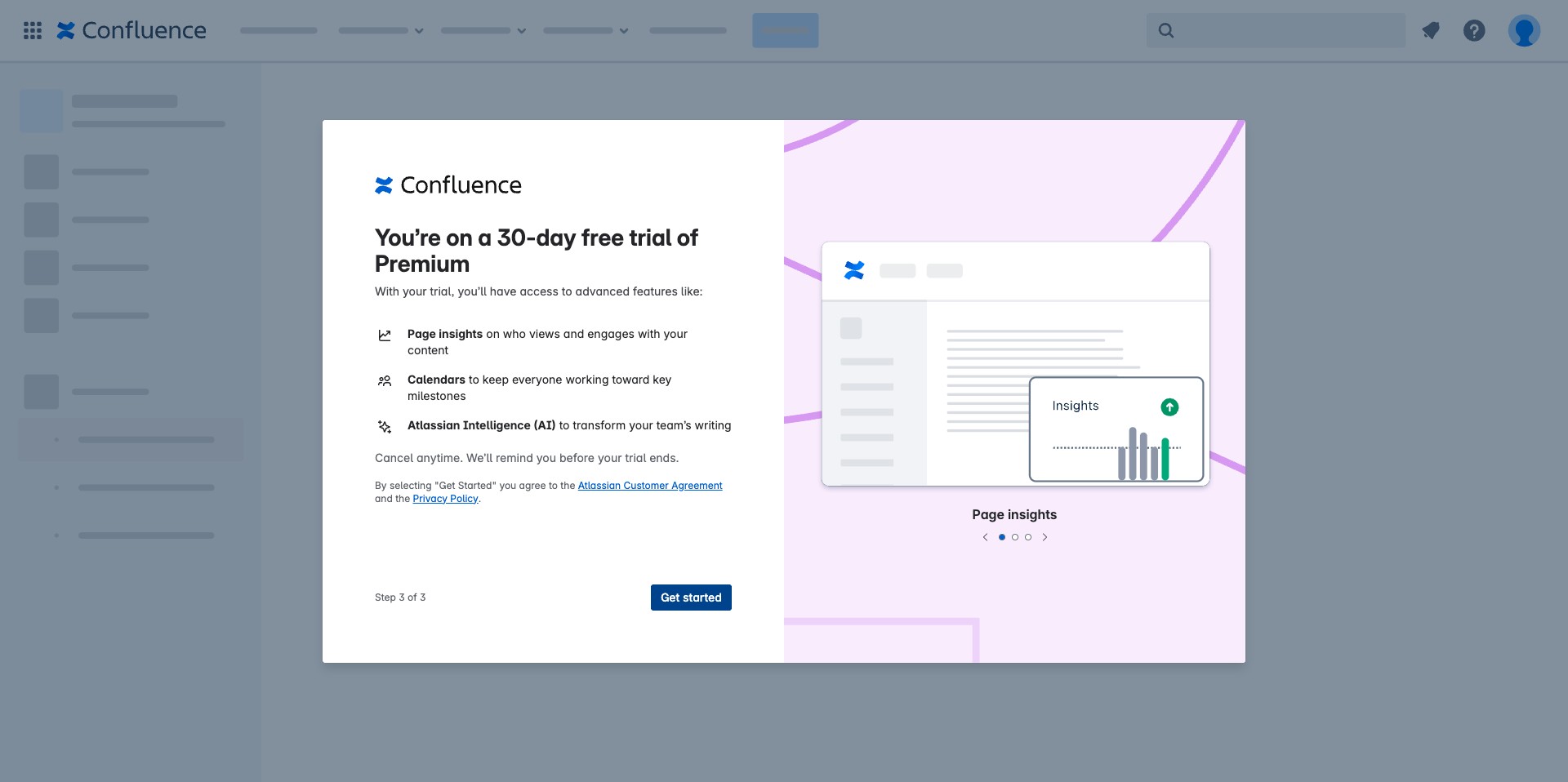The height and width of the screenshot is (782, 1568).
Task: Open the Privacy Policy link
Action: pos(445,499)
